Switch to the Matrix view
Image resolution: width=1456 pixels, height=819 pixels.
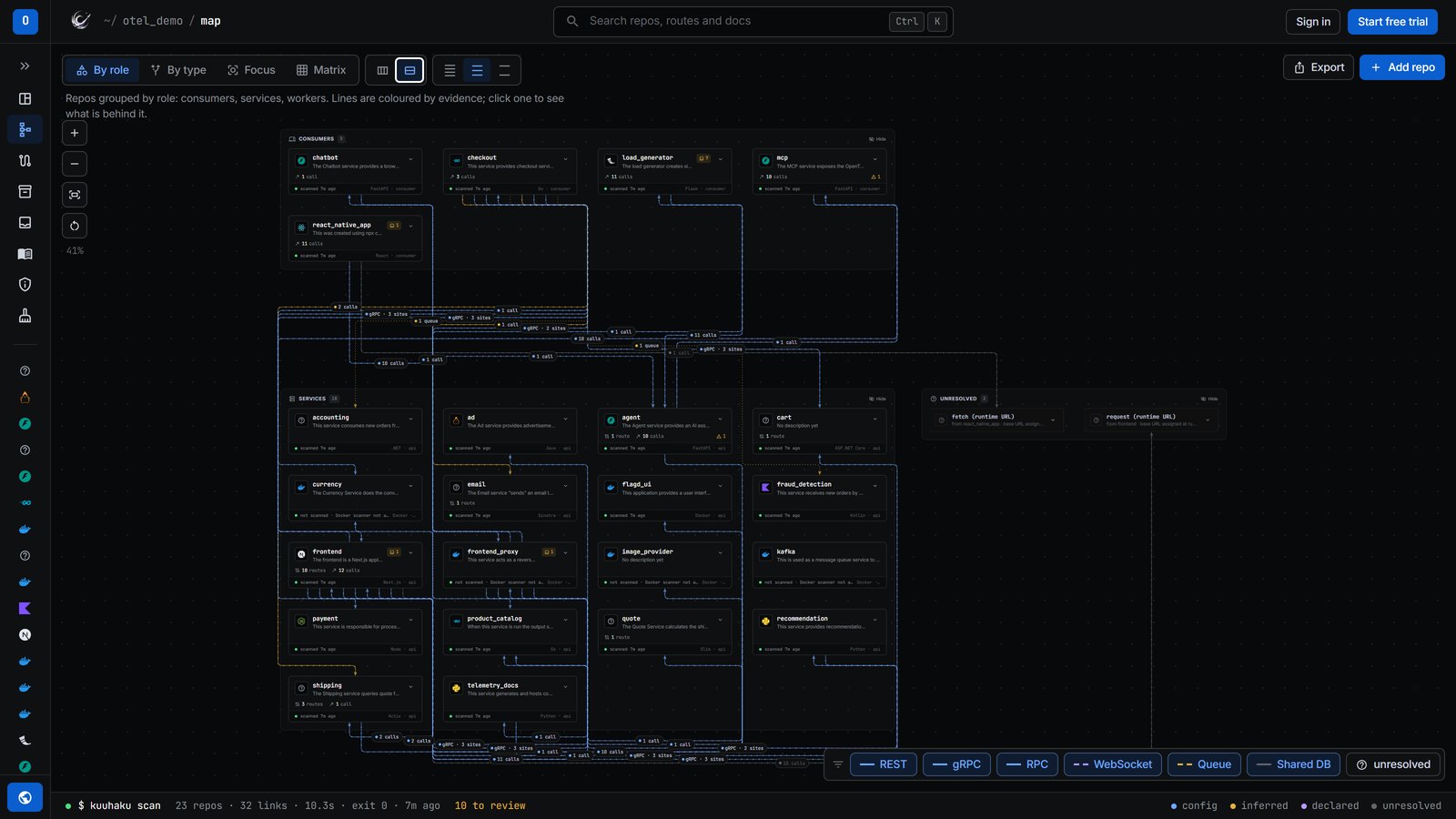[x=321, y=70]
